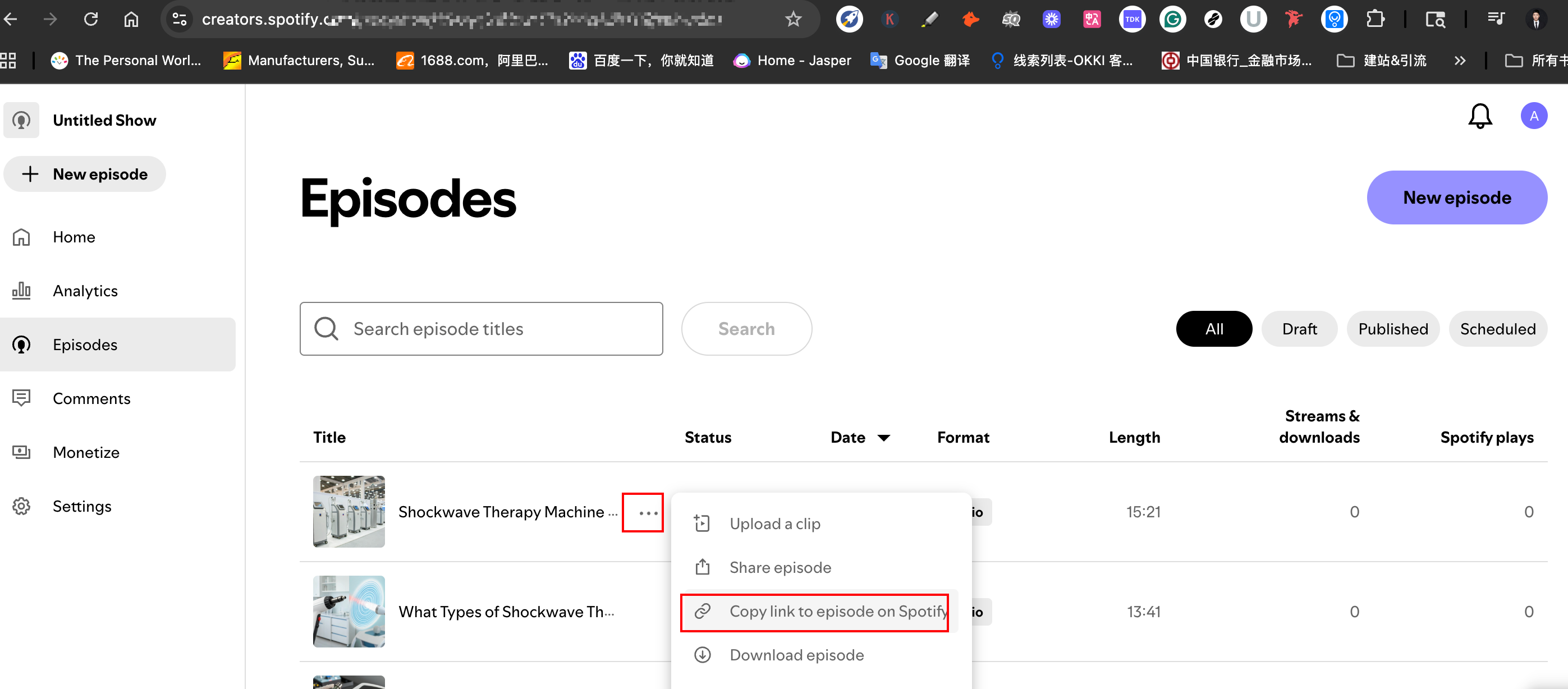Select Copy link to episode on Spotify
The height and width of the screenshot is (689, 1568).
pyautogui.click(x=820, y=611)
